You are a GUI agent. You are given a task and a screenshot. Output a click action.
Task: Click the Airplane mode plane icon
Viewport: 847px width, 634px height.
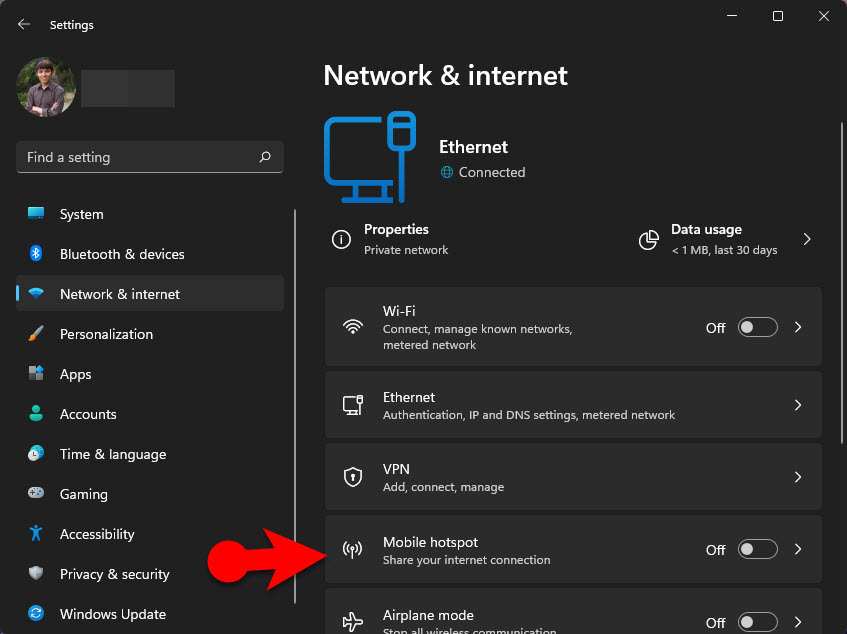[x=353, y=622]
